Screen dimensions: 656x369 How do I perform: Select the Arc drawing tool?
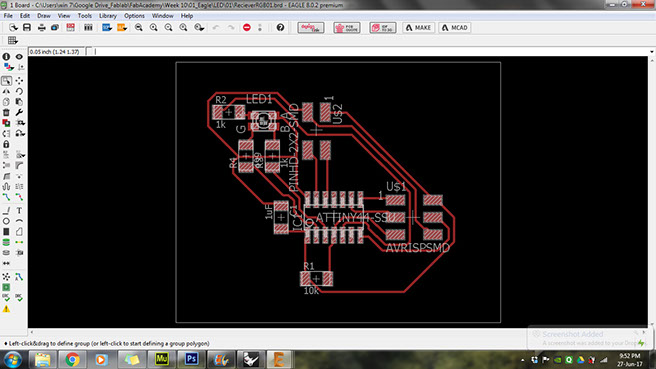[x=19, y=221]
